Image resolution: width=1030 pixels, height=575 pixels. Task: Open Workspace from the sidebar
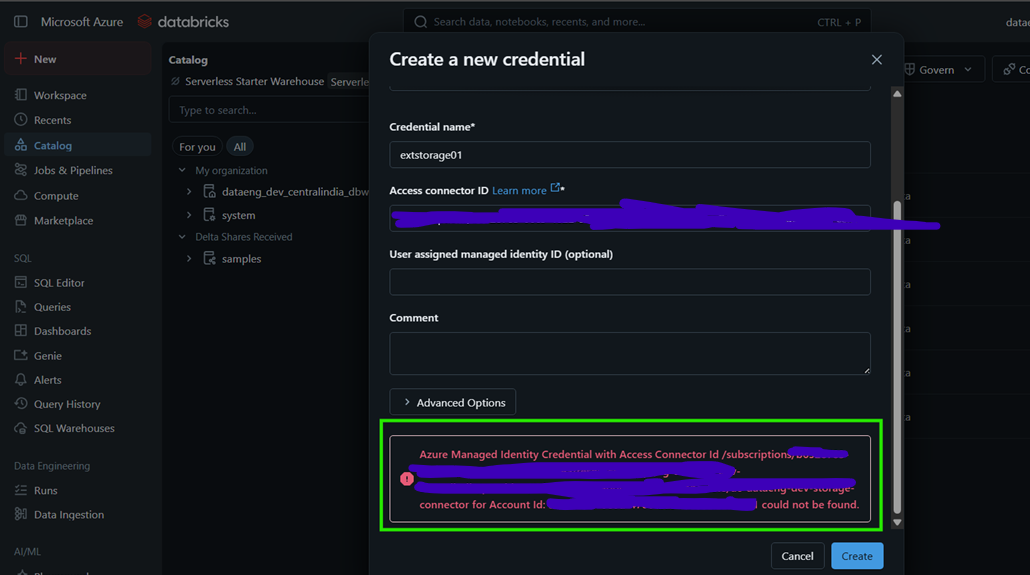[78, 95]
